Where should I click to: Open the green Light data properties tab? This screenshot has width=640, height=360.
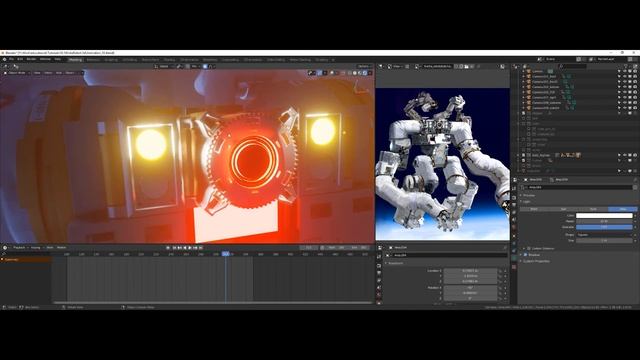click(514, 259)
